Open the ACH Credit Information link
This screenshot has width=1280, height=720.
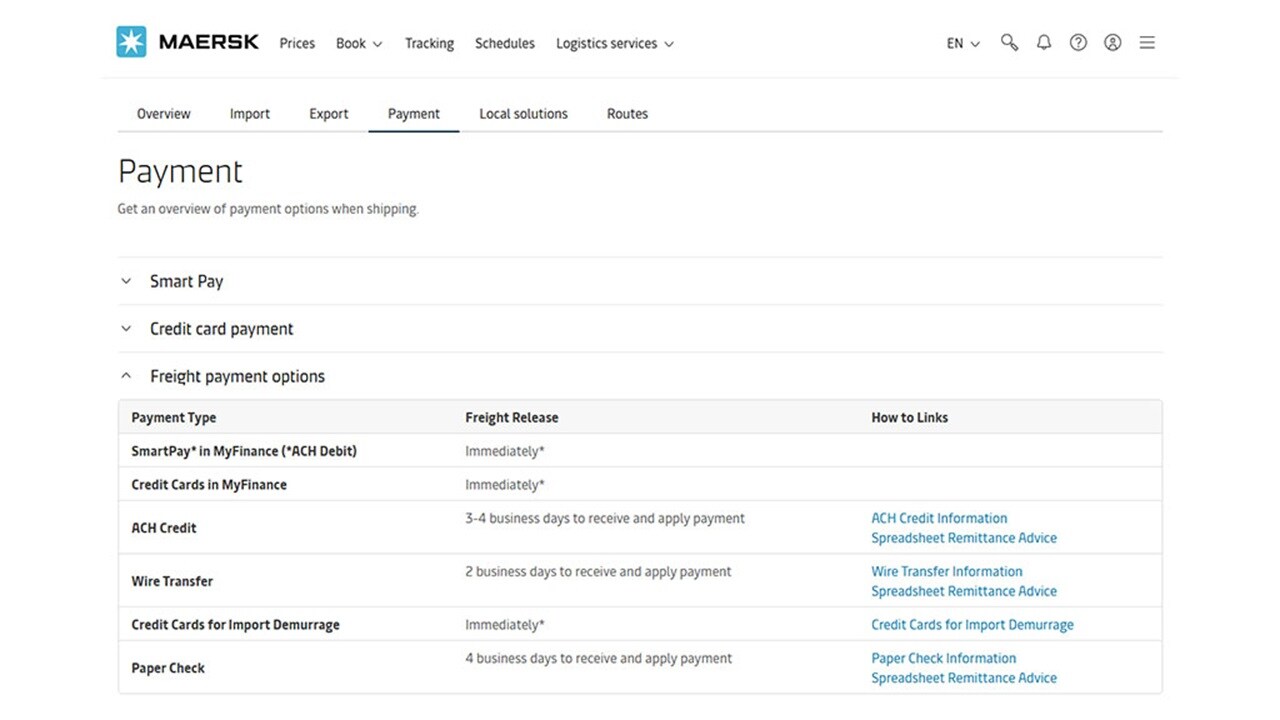pyautogui.click(x=939, y=518)
